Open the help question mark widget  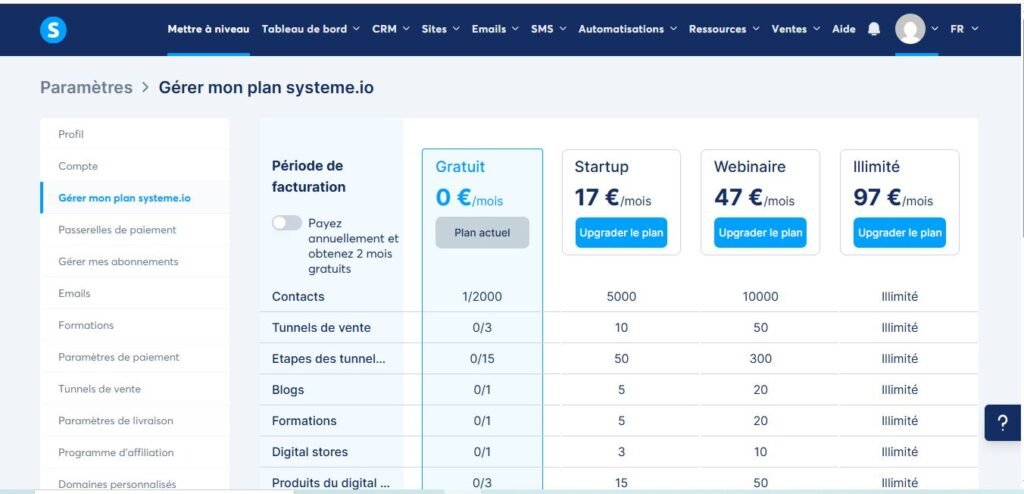tap(1003, 423)
